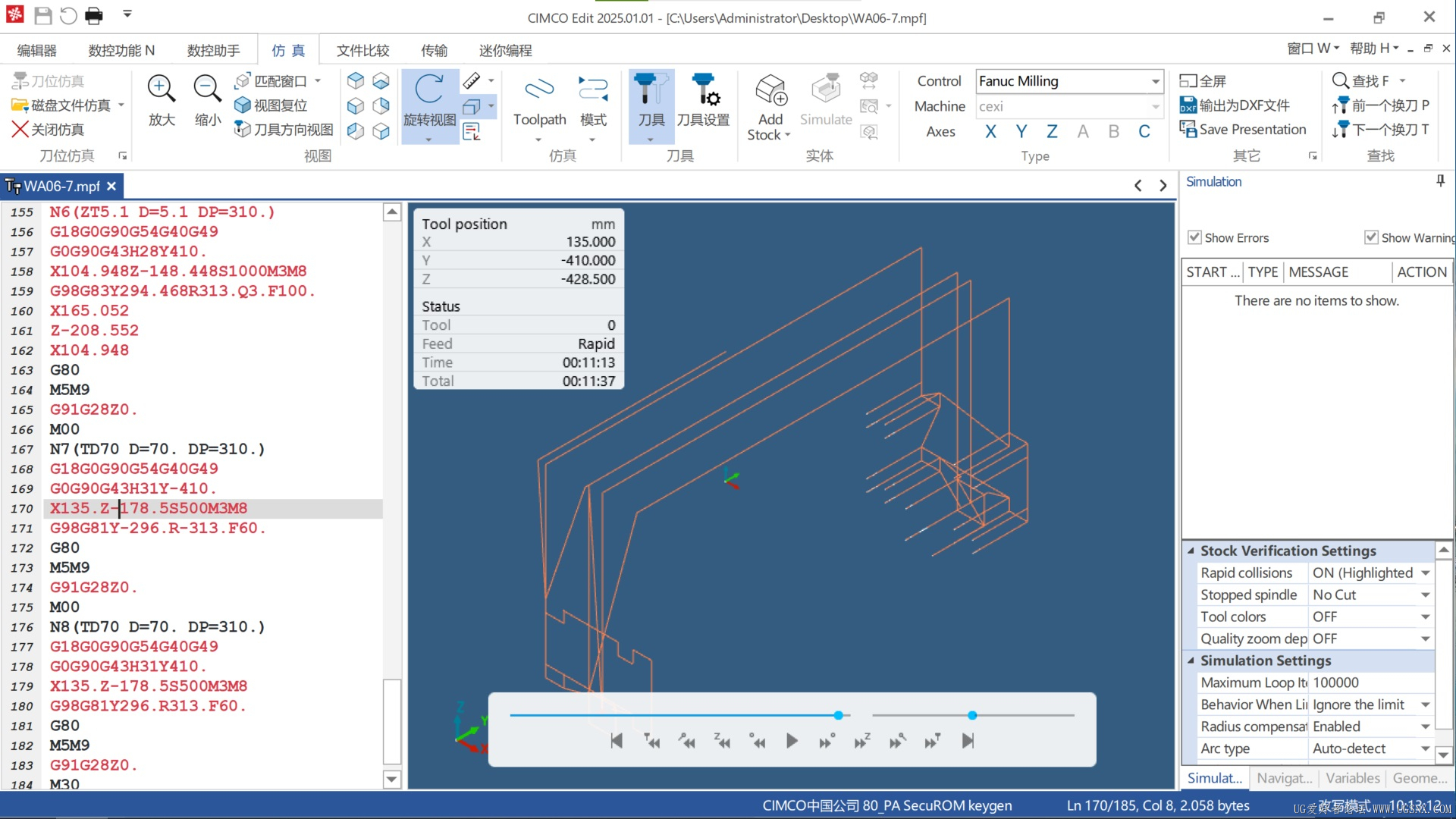The image size is (1456, 819).
Task: Toggle the B axis button
Action: pos(1113,131)
